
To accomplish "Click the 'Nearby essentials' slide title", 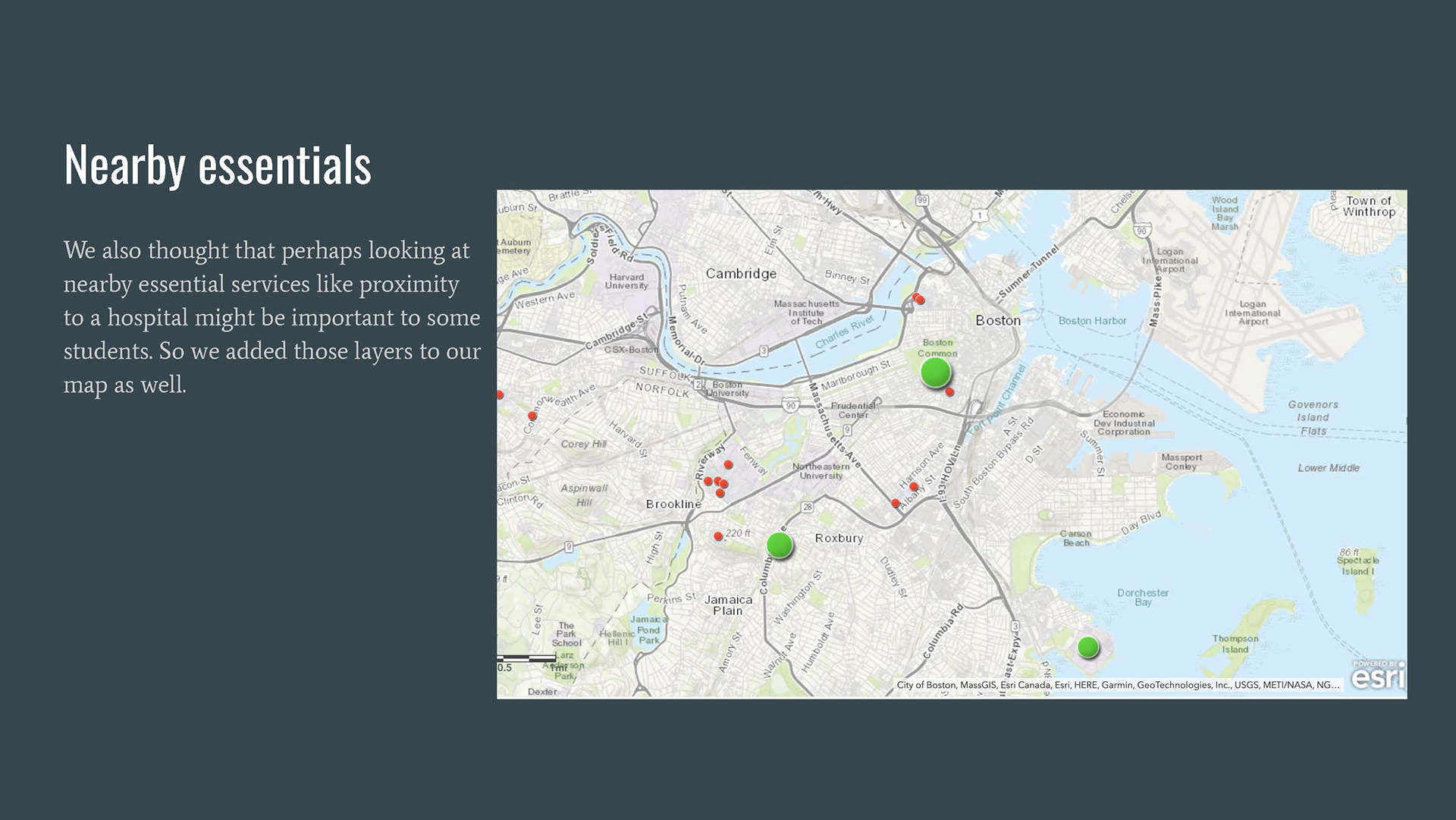I will 218,165.
